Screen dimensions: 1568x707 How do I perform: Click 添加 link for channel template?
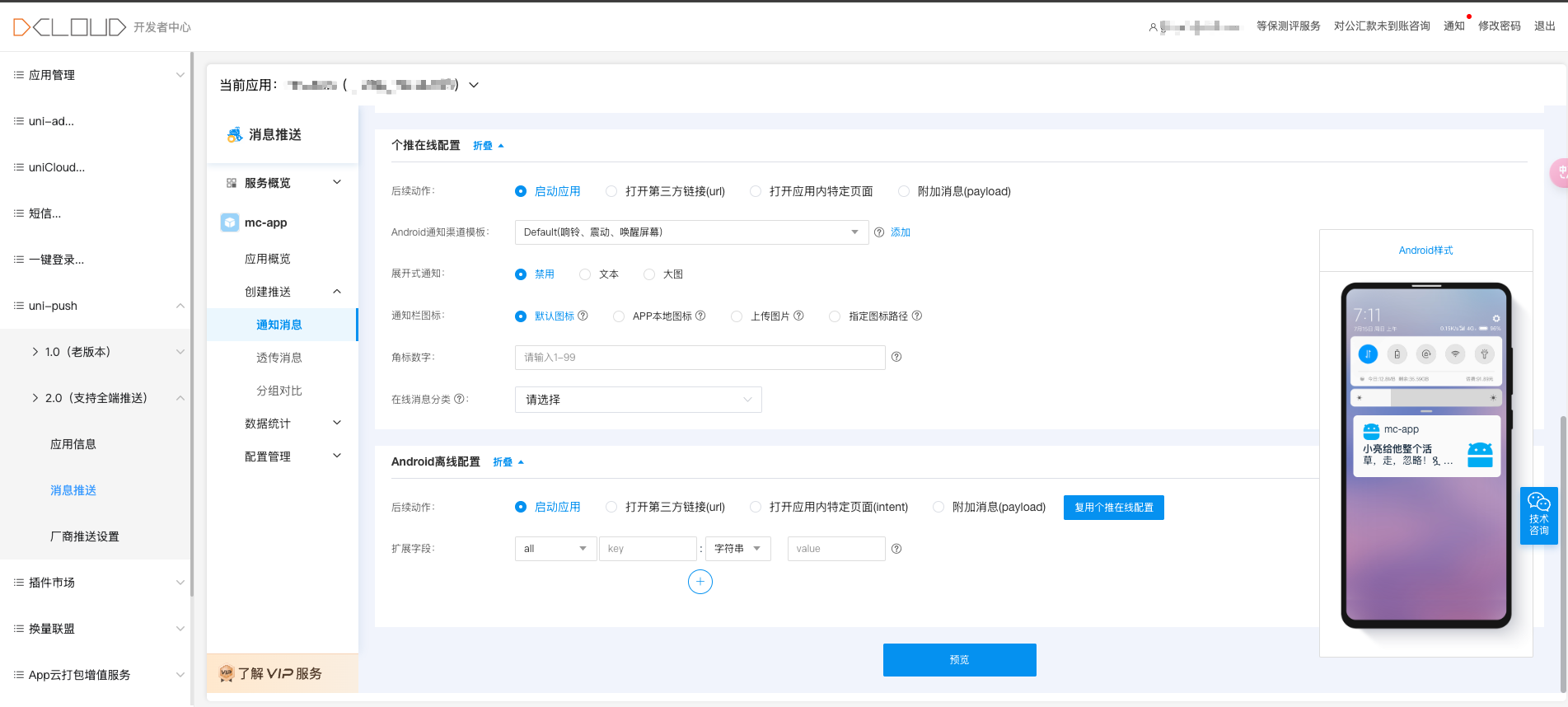(901, 232)
